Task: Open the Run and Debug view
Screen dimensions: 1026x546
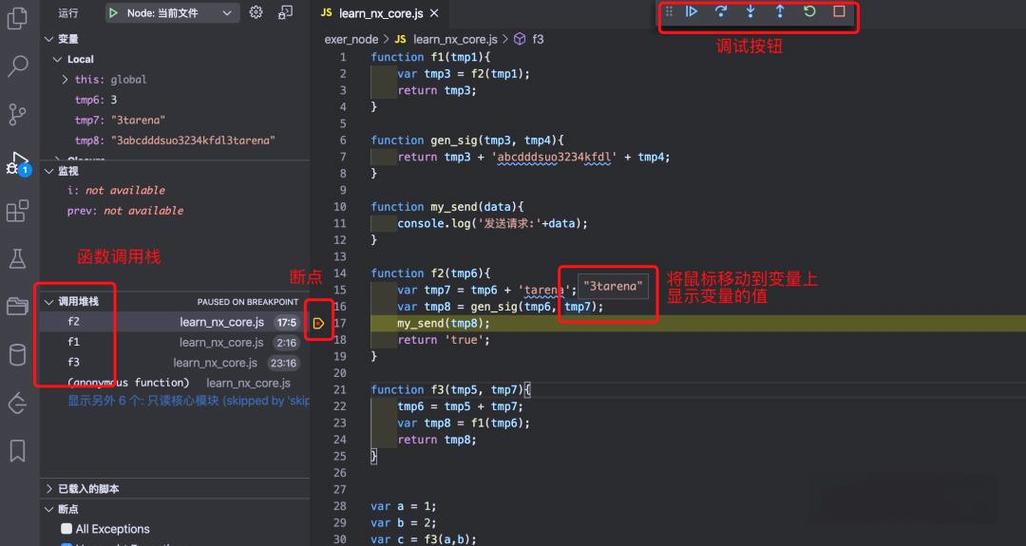Action: click(x=18, y=164)
